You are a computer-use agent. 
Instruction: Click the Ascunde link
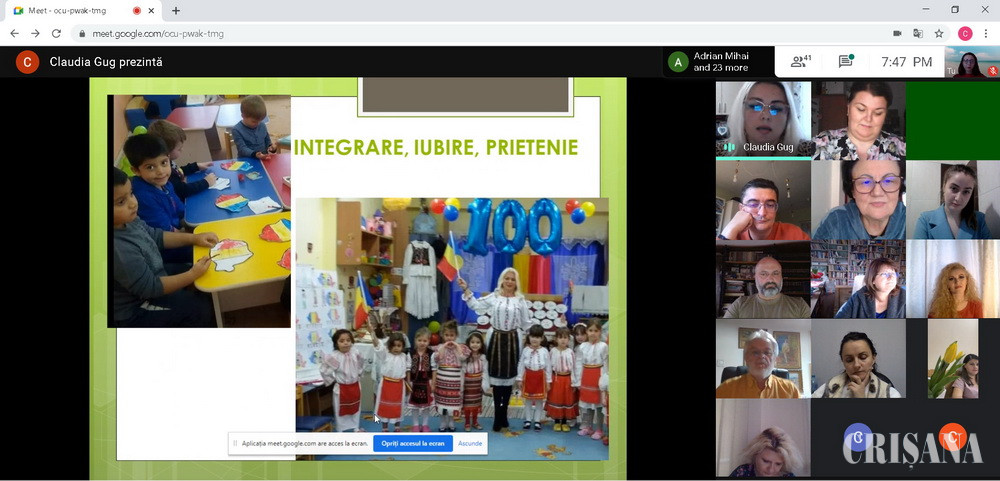coord(470,443)
